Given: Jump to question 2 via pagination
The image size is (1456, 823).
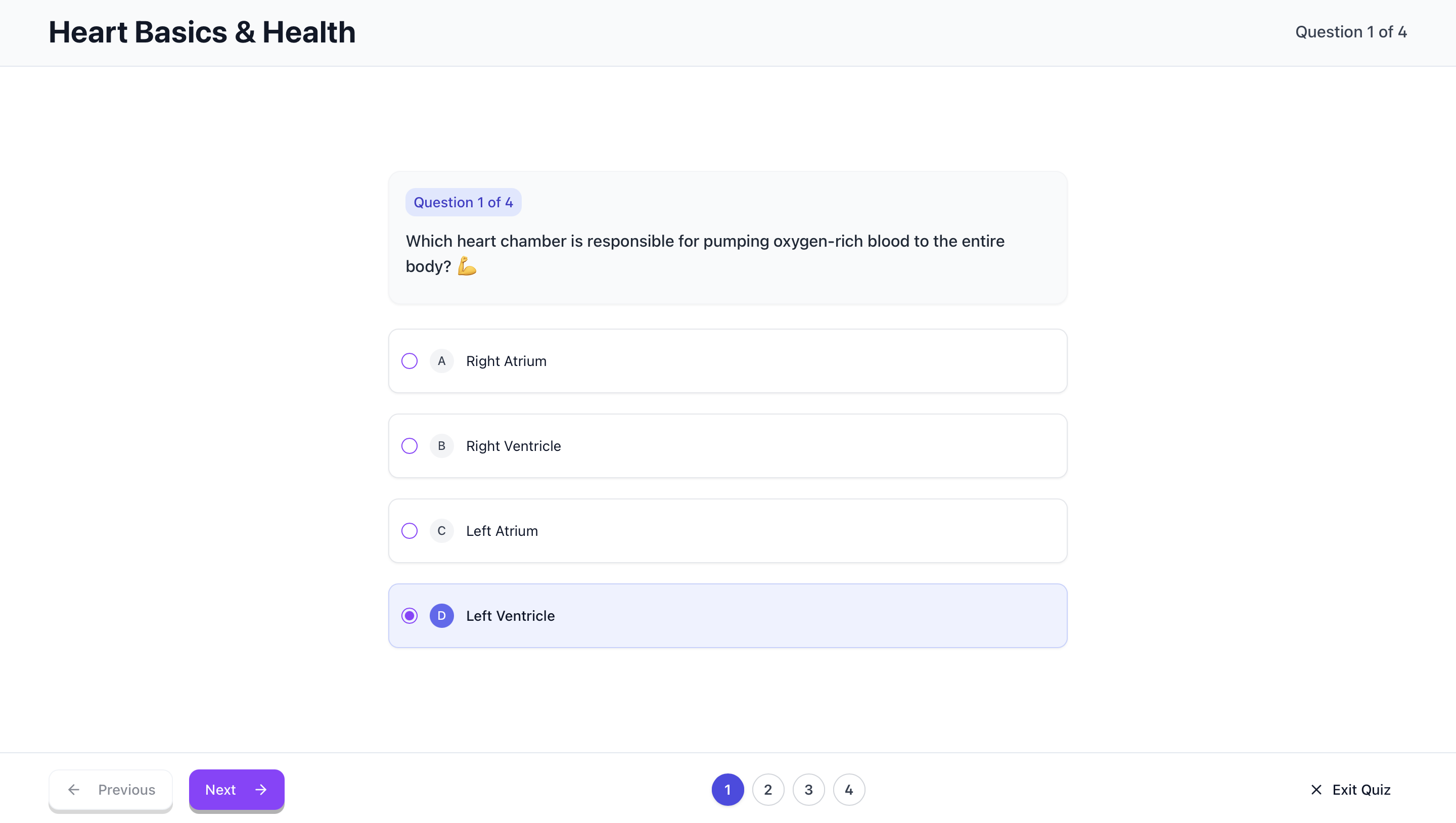Looking at the screenshot, I should 767,790.
